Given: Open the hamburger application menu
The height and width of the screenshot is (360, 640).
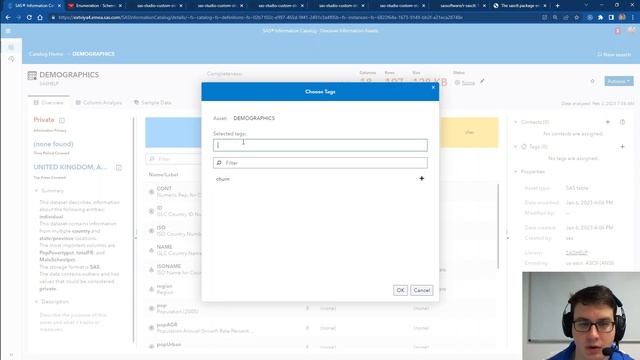Looking at the screenshot, I should coord(8,31).
